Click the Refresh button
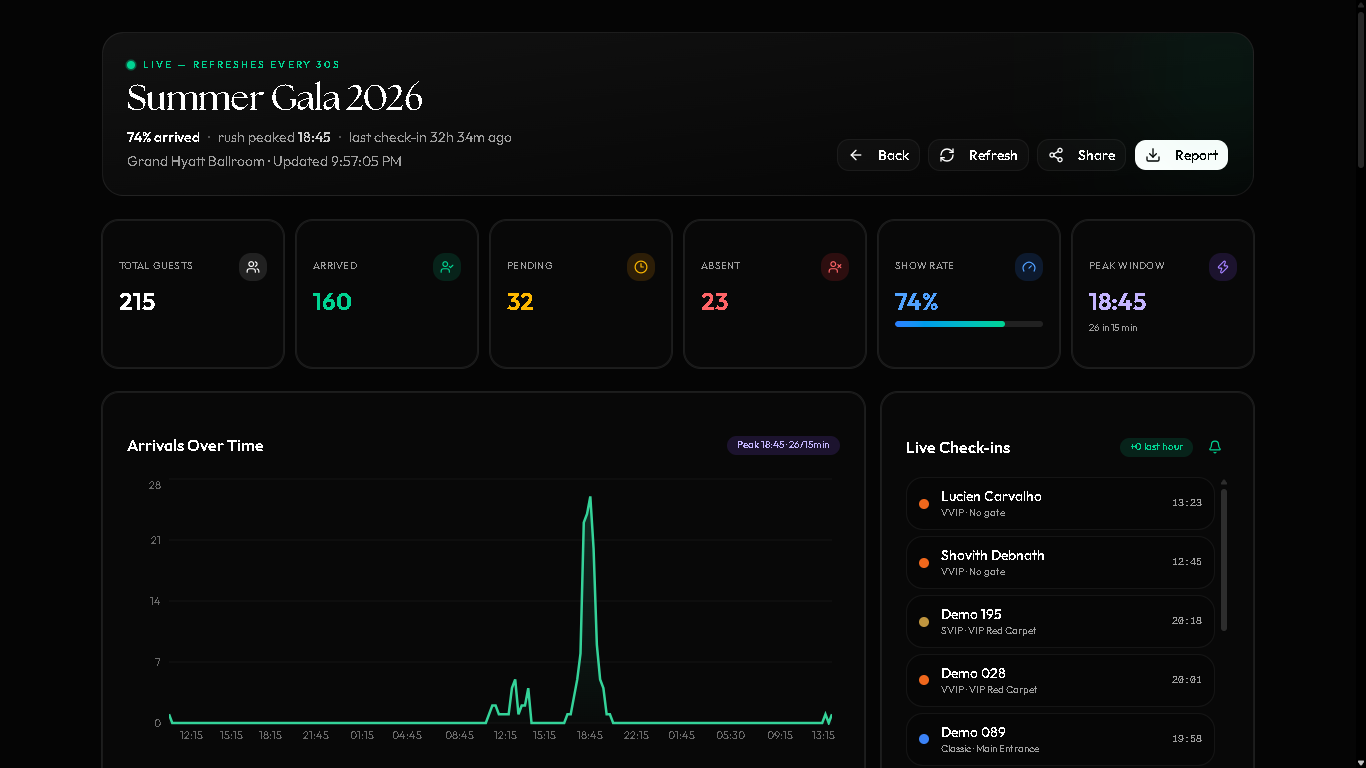This screenshot has width=1366, height=768. (x=978, y=155)
